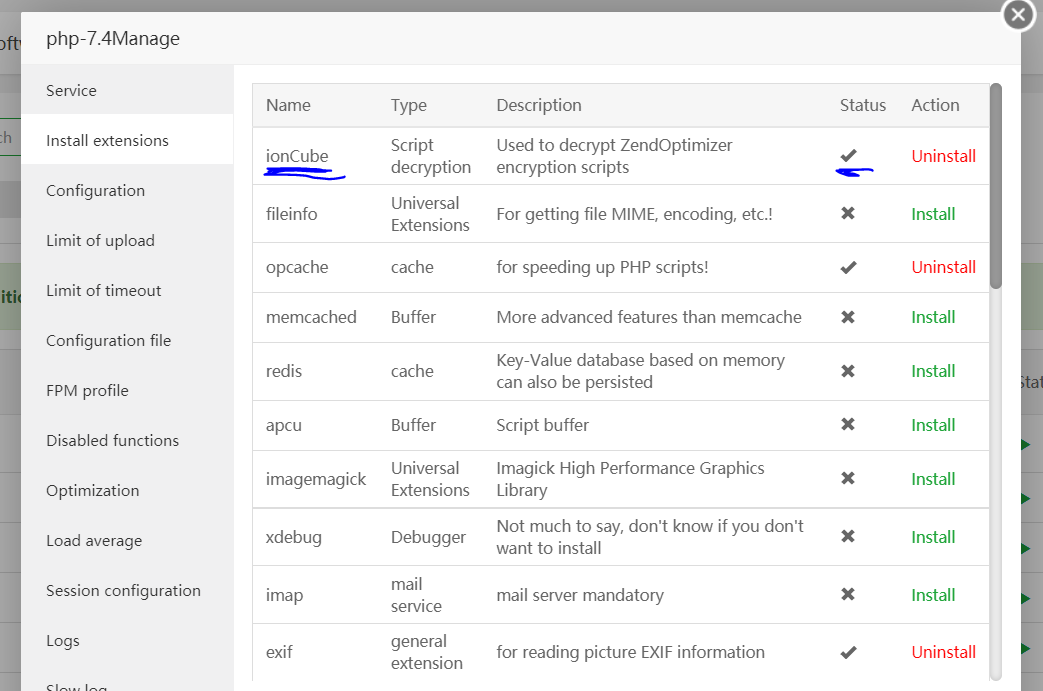Click the redis status X icon

coord(848,371)
